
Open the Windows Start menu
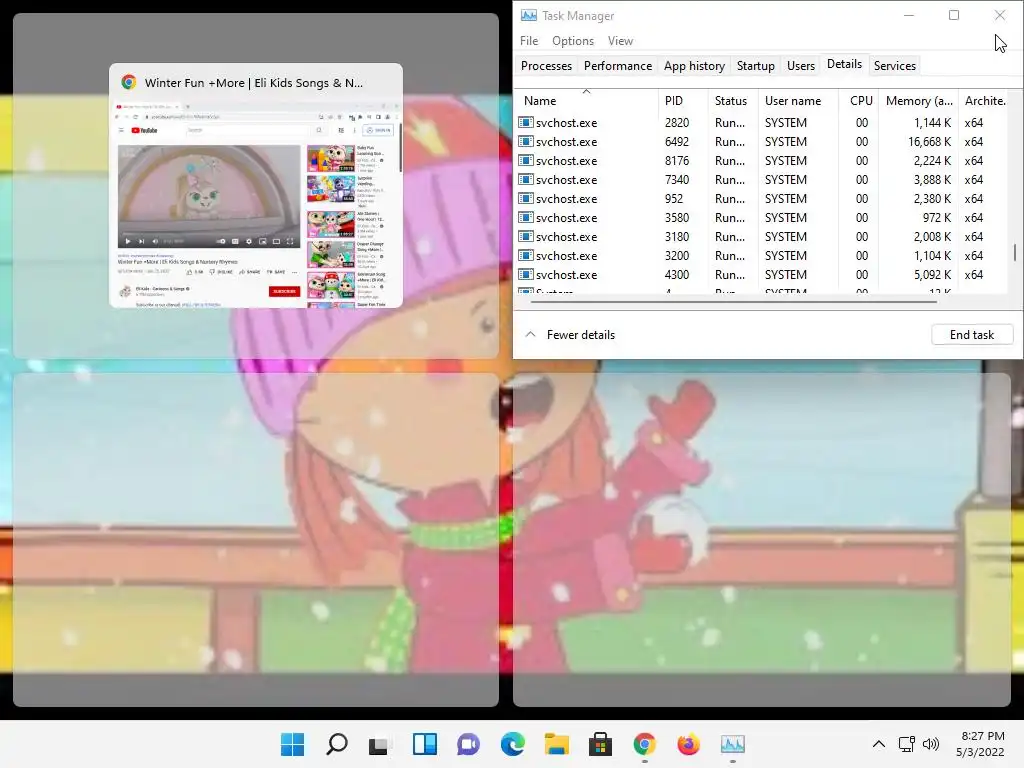[292, 744]
